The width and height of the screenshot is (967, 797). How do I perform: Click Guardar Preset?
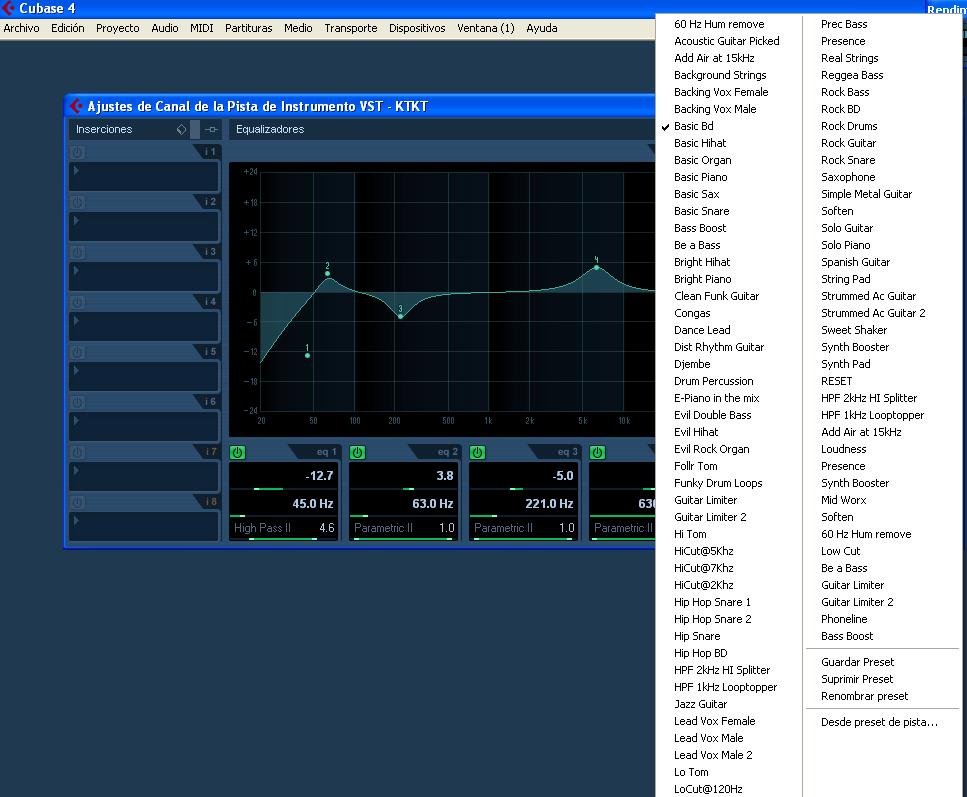tap(857, 662)
